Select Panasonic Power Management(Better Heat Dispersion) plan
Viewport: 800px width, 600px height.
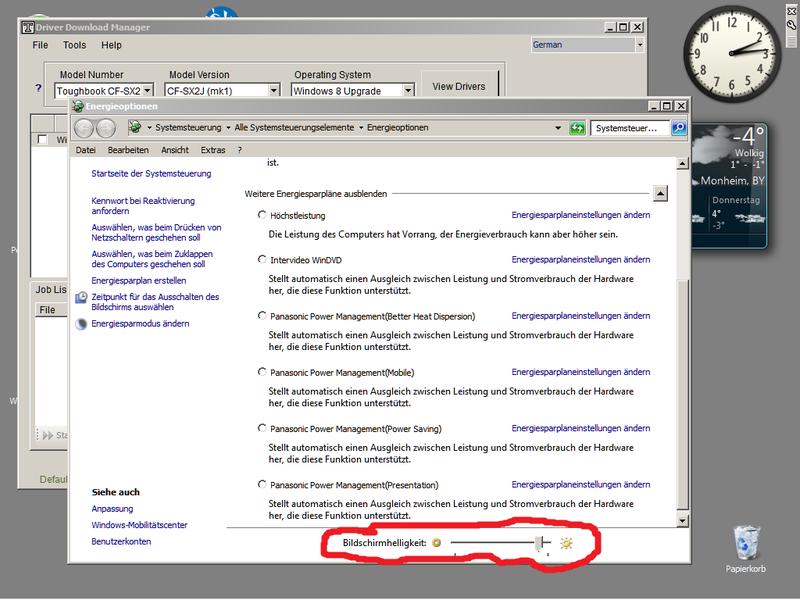262,315
